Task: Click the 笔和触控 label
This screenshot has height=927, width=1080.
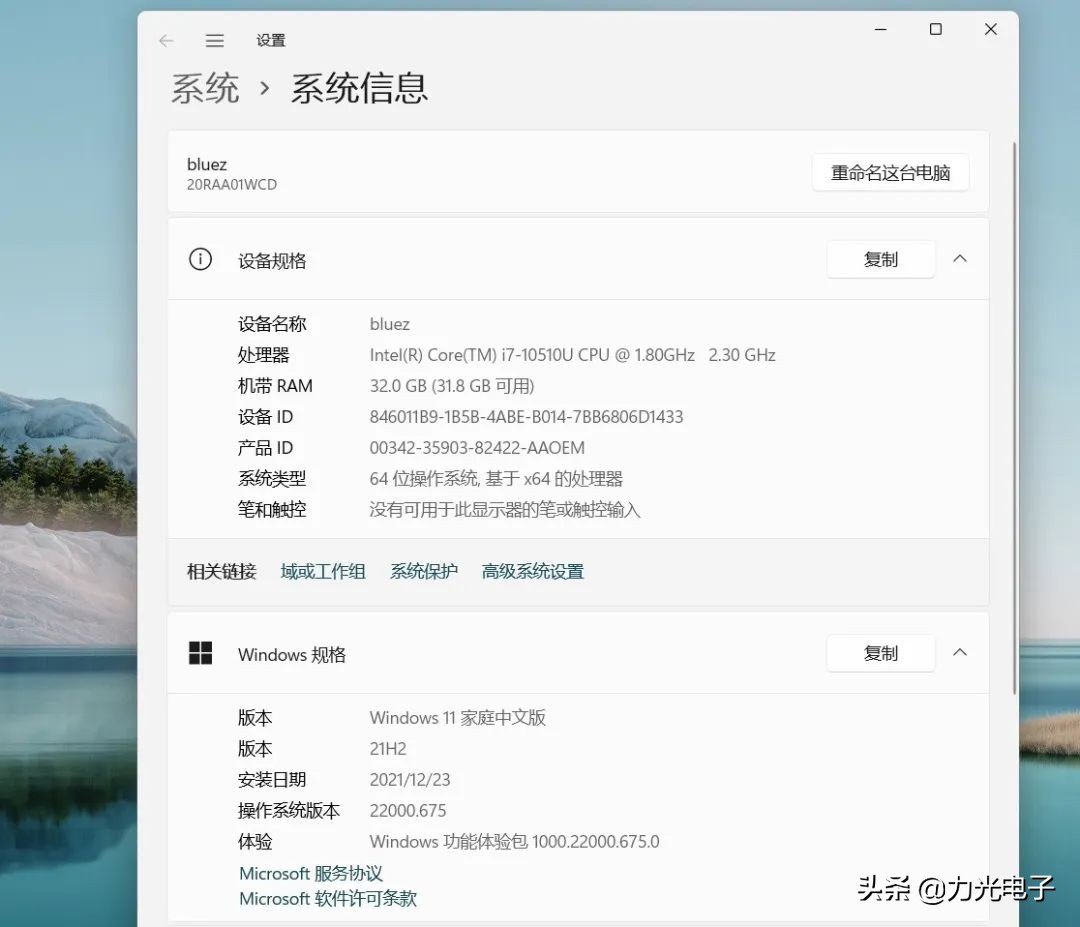Action: coord(272,510)
